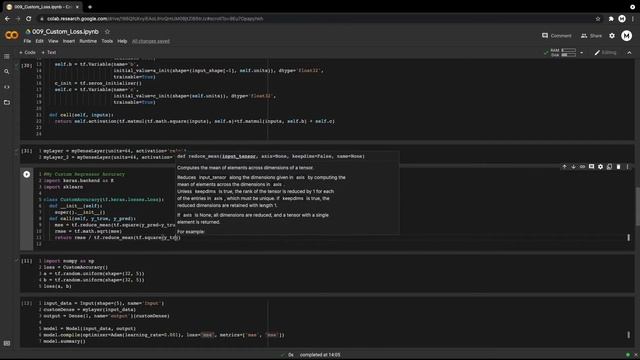Move the selected cell up
The image size is (640, 360).
click(564, 167)
